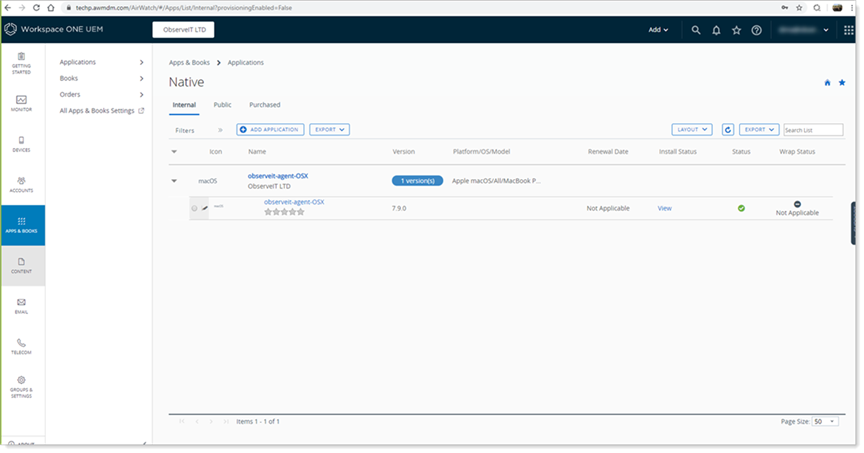
Task: Open the observeit-agent-OSX version 7.9.0 link
Action: click(x=294, y=202)
